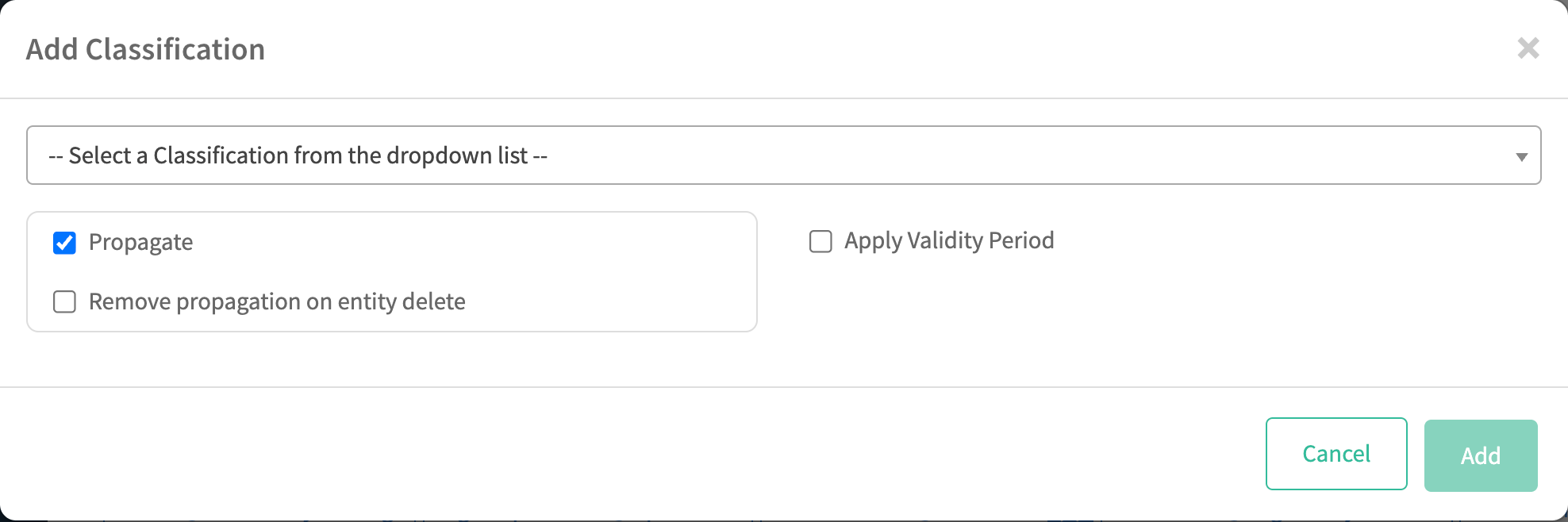Close the Add Classification dialog

coord(1528,49)
